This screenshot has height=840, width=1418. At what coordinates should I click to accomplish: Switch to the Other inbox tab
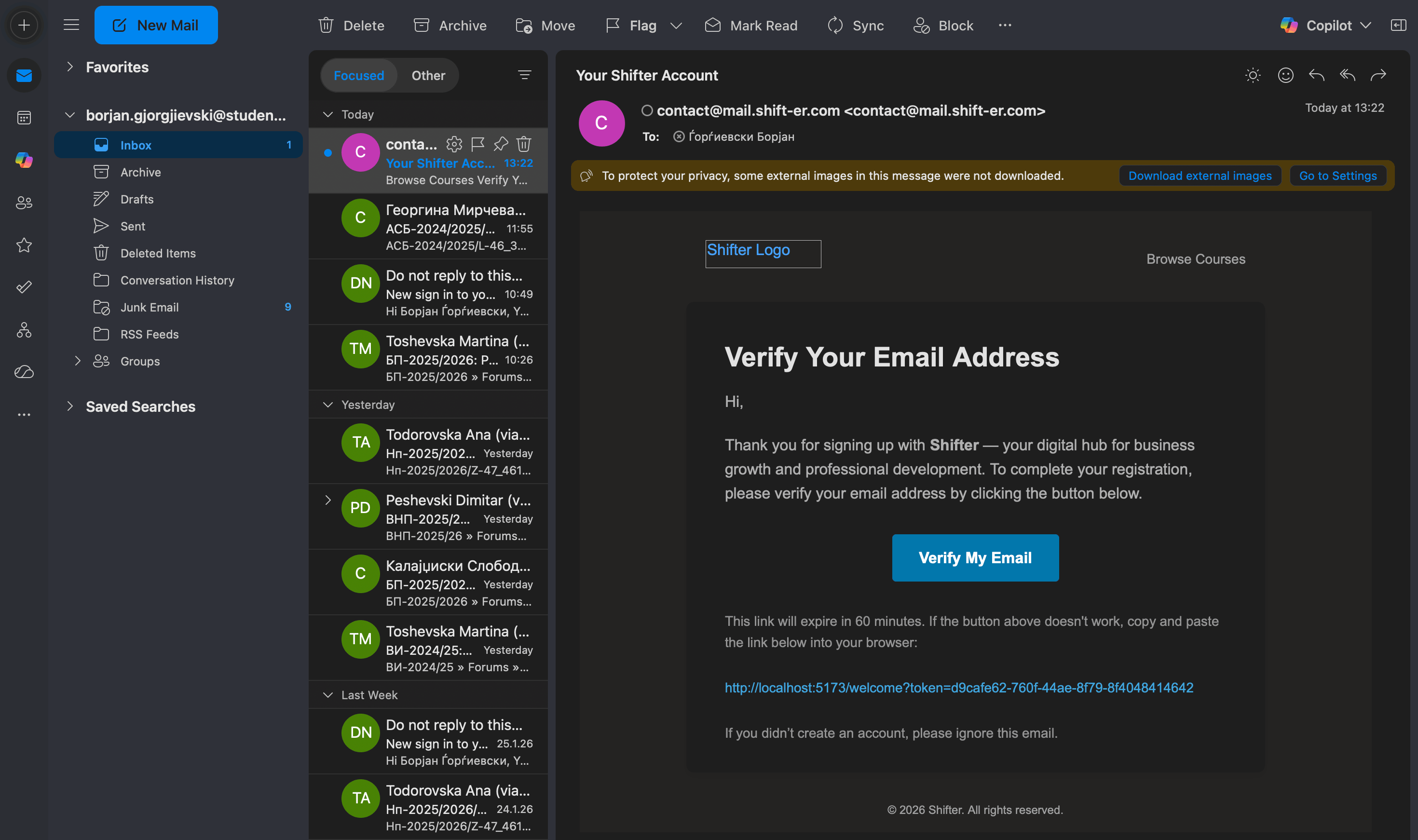pyautogui.click(x=428, y=75)
